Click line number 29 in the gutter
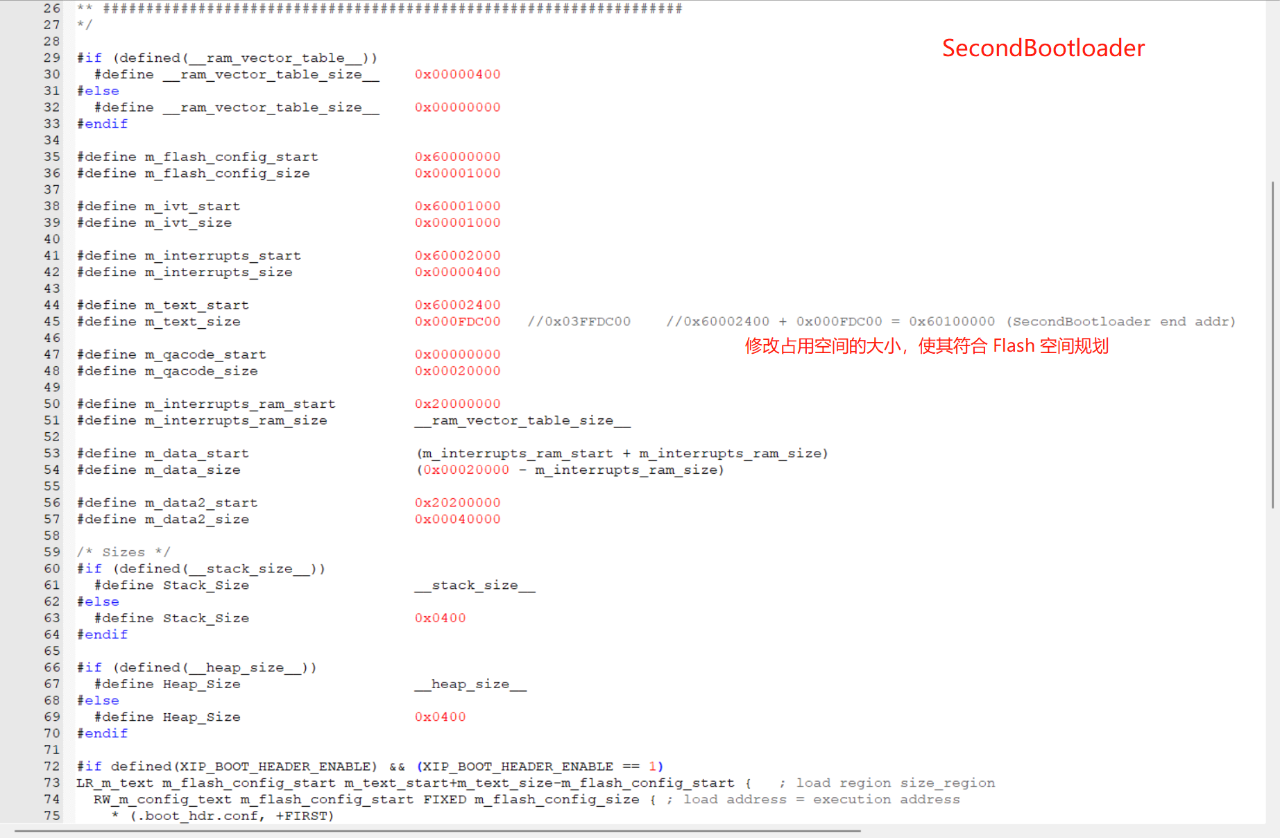 tap(51, 58)
